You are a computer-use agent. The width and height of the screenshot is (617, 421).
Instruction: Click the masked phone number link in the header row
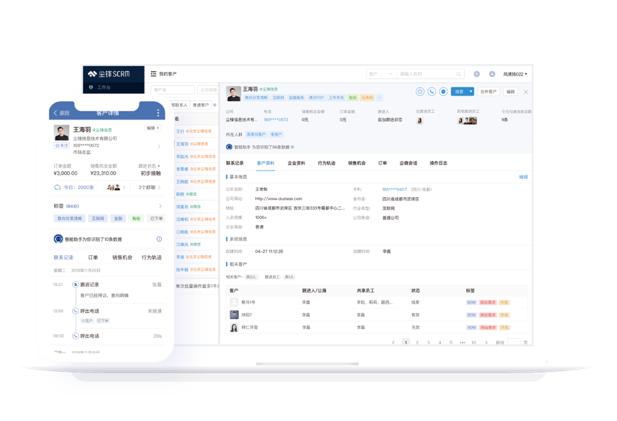(x=276, y=120)
